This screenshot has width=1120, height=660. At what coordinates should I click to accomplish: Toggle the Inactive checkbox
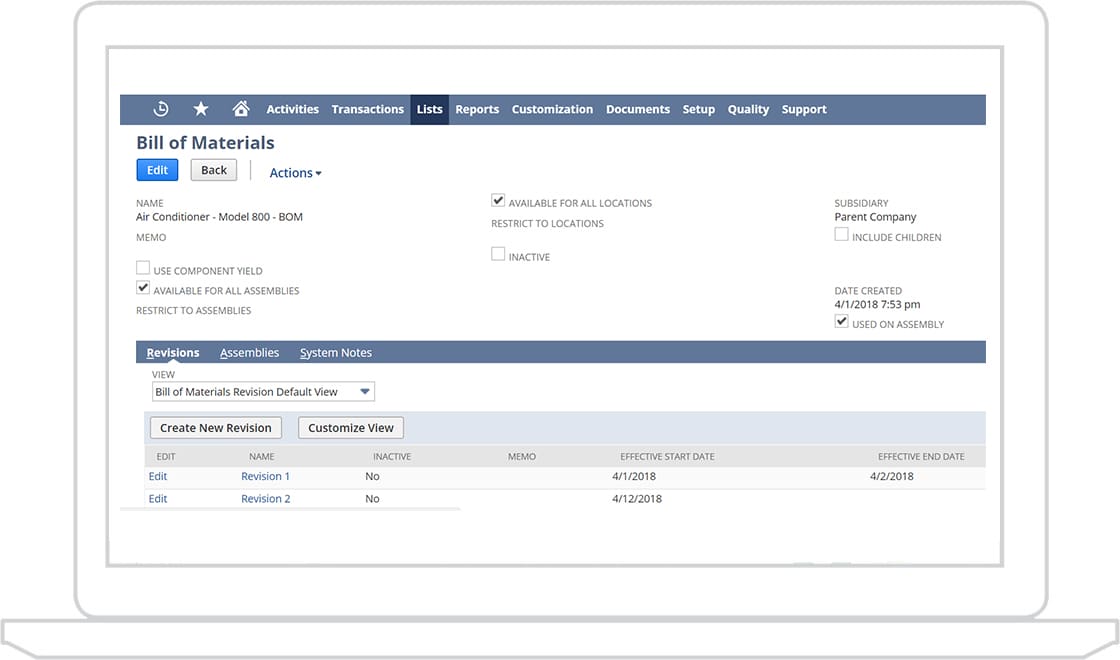498,254
